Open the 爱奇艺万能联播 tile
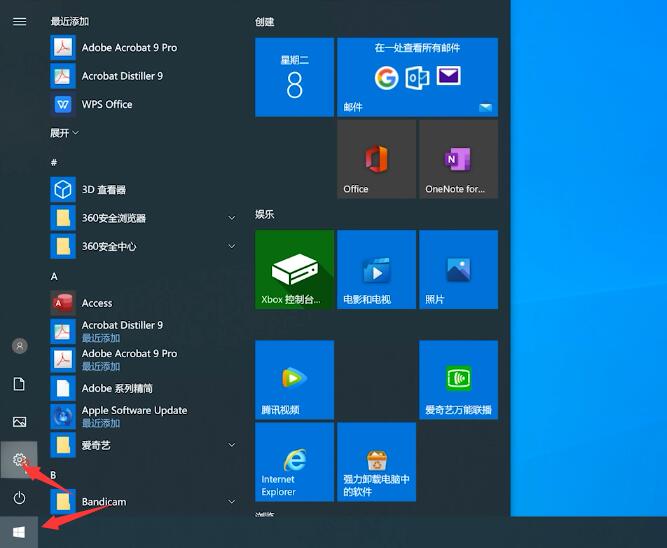 point(459,380)
